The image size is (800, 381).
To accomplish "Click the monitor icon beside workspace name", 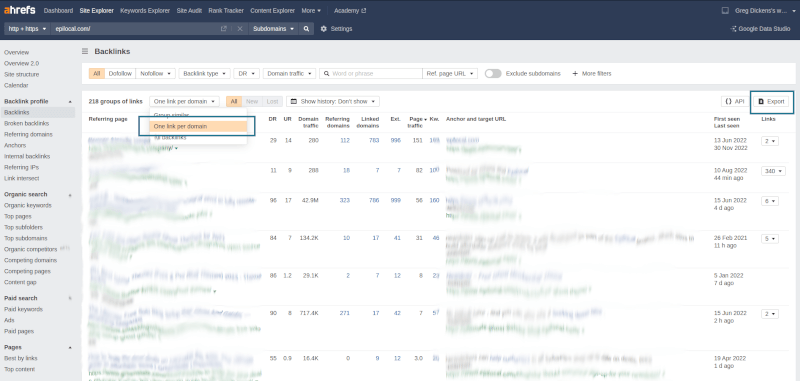I will click(725, 10).
